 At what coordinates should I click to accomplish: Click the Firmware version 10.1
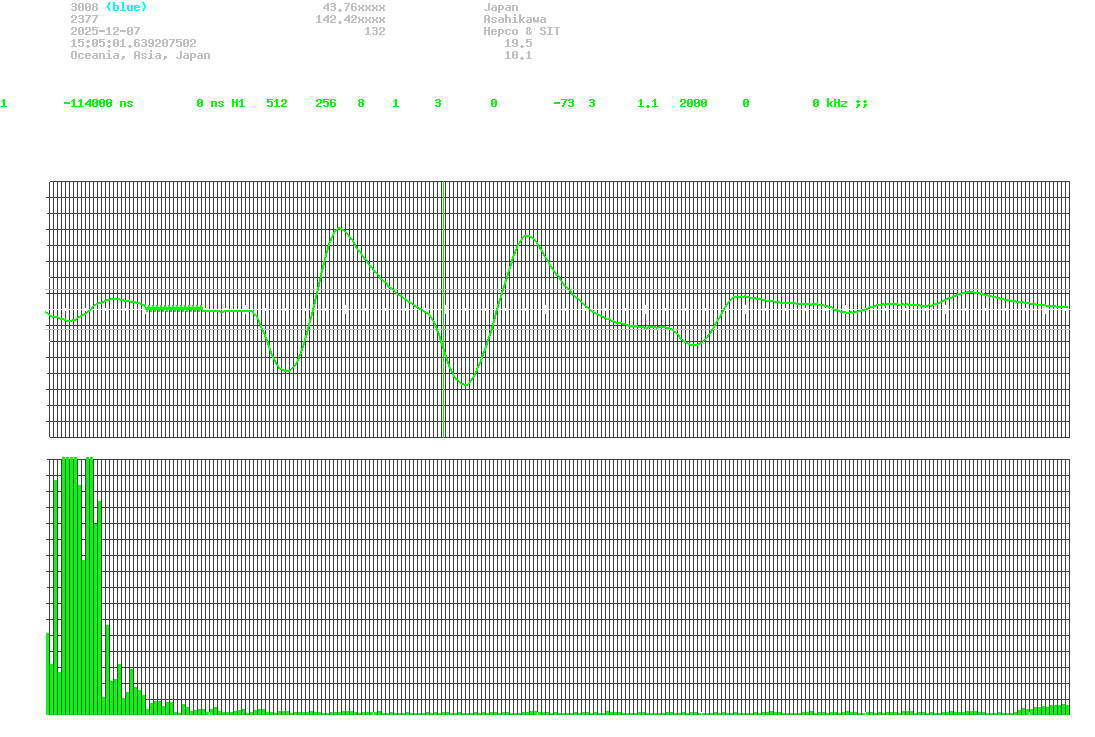click(x=517, y=55)
